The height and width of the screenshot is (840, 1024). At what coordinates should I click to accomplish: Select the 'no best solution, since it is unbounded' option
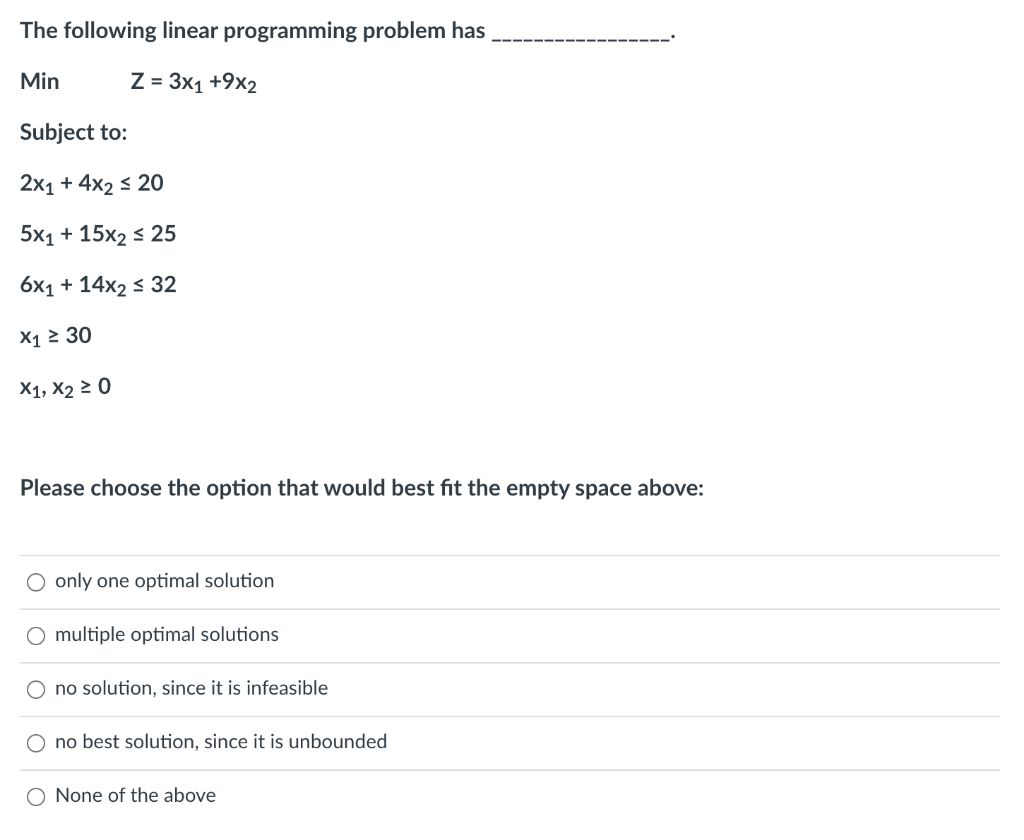click(x=36, y=742)
